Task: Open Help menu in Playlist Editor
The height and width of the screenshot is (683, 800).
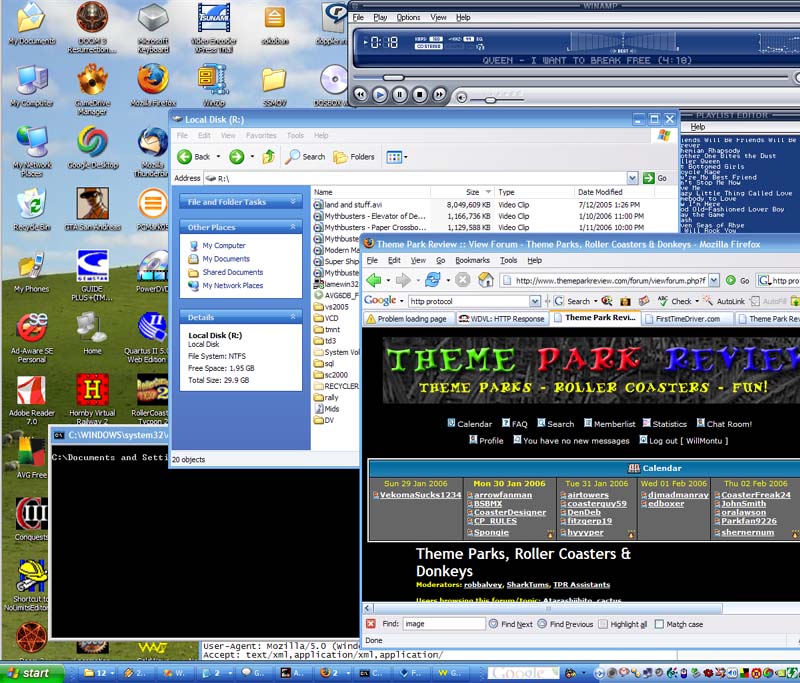Action: coord(698,127)
